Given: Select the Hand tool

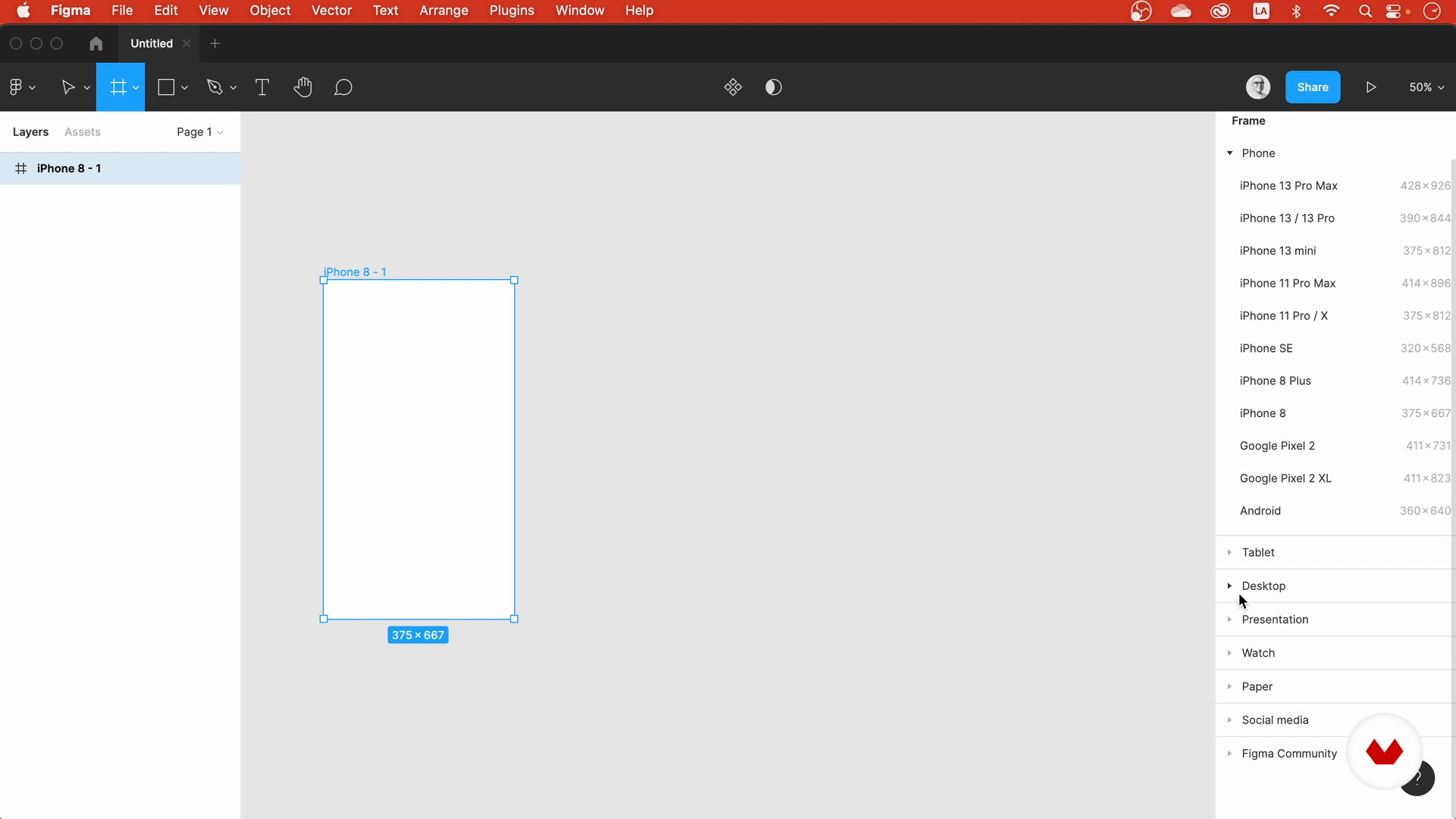Looking at the screenshot, I should pyautogui.click(x=303, y=87).
